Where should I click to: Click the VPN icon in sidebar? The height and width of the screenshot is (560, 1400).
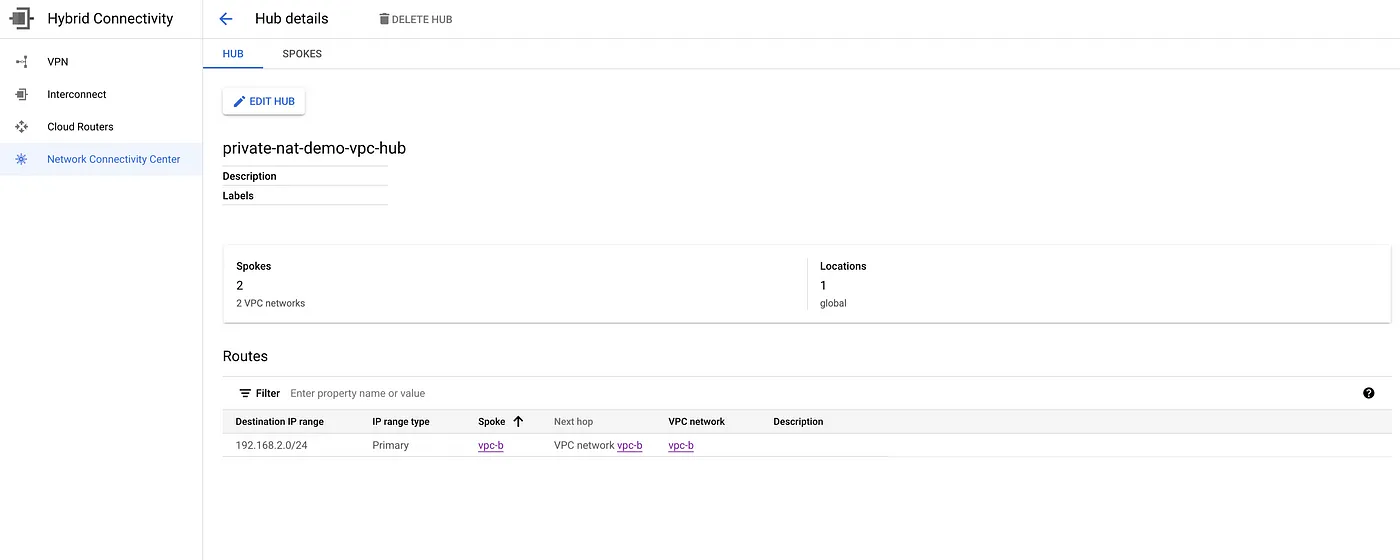pos(21,62)
